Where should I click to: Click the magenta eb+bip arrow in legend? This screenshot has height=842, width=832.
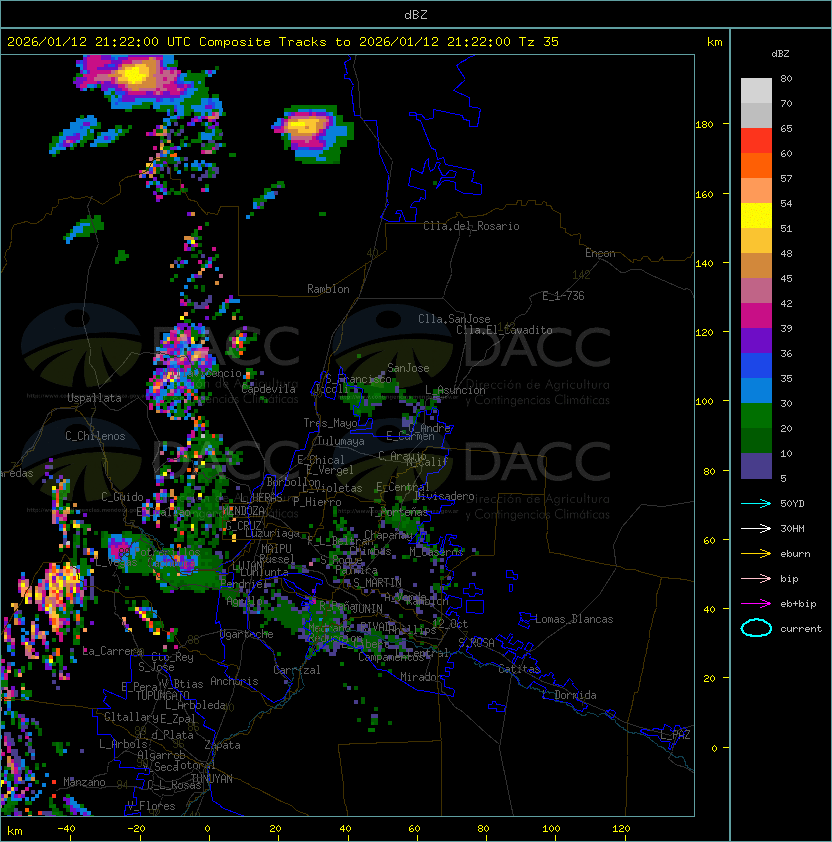(756, 604)
